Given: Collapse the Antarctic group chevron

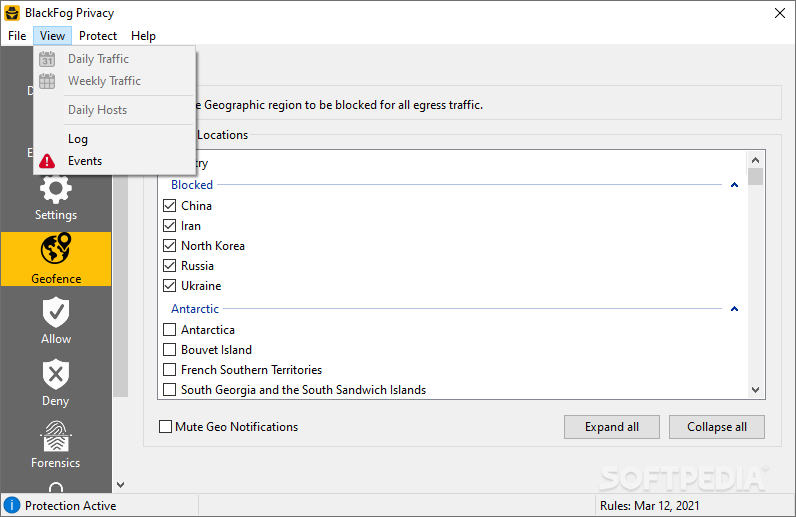Looking at the screenshot, I should (x=734, y=309).
